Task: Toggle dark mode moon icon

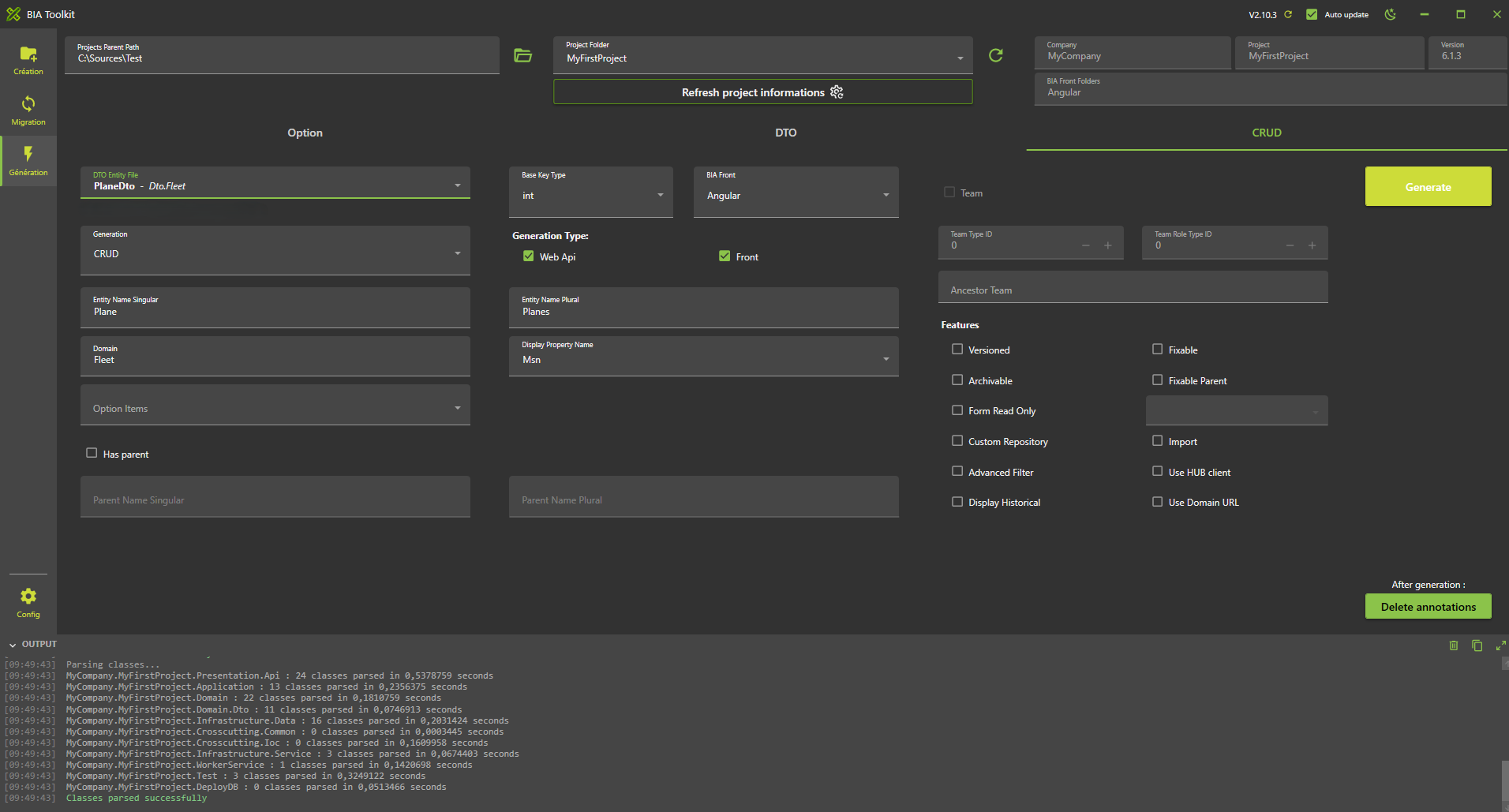Action: pyautogui.click(x=1391, y=14)
